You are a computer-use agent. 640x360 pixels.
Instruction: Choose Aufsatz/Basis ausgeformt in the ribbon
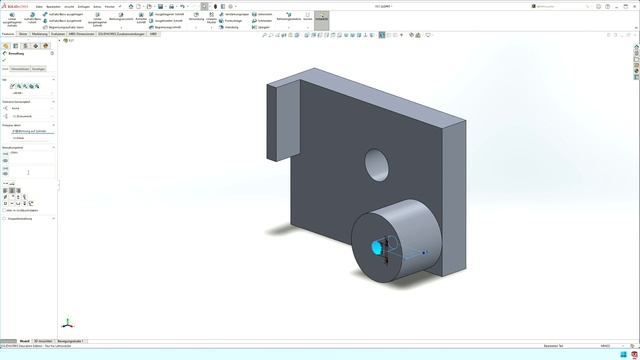62,21
